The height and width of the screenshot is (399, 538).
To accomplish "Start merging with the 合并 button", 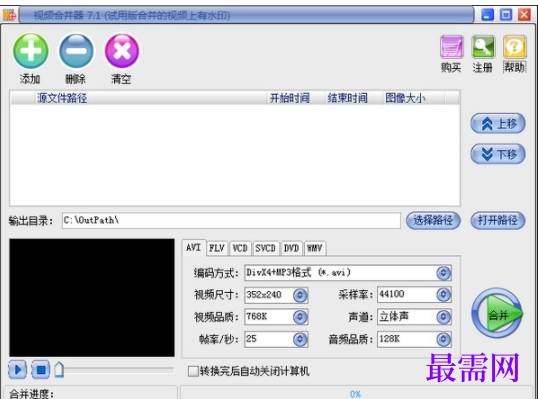I will (x=497, y=314).
